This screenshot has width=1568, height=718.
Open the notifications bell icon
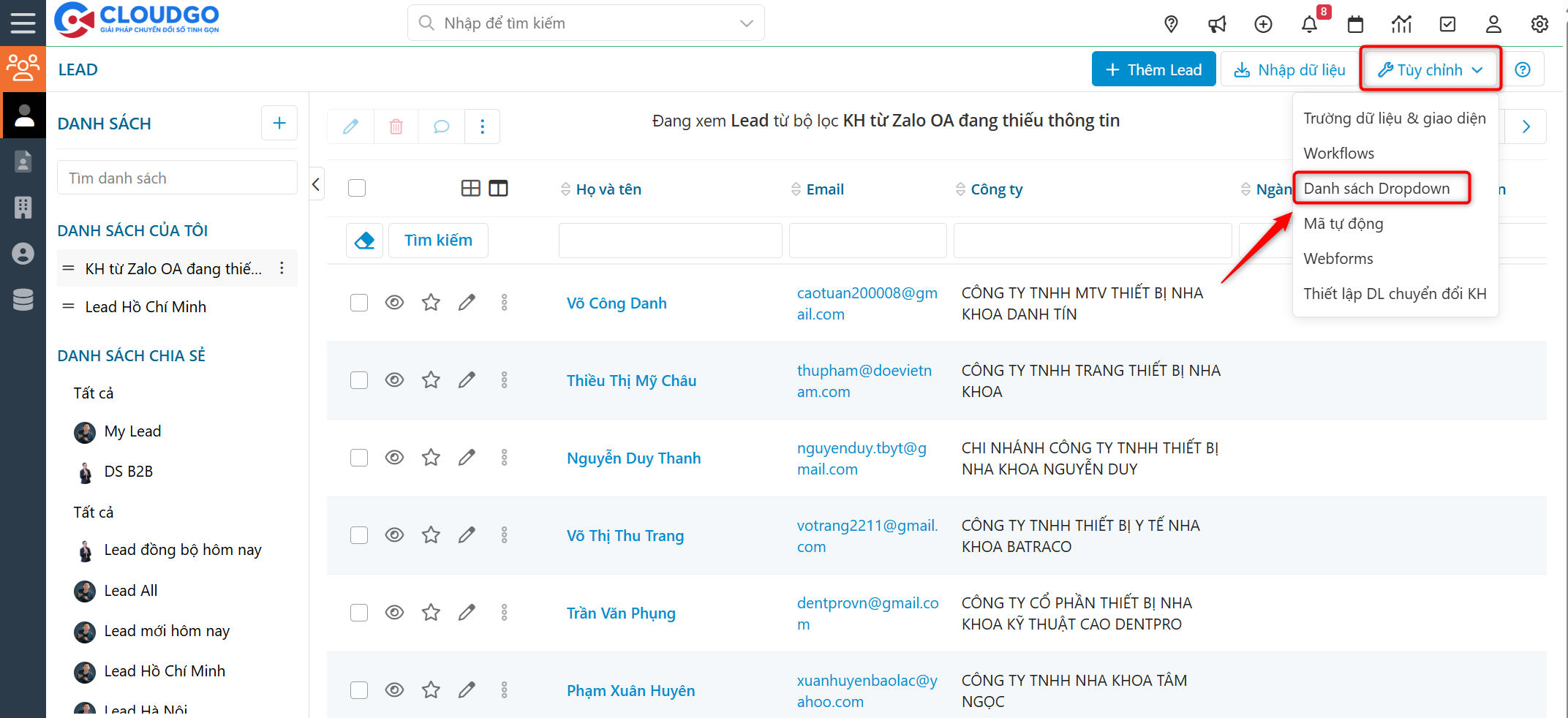pos(1309,24)
